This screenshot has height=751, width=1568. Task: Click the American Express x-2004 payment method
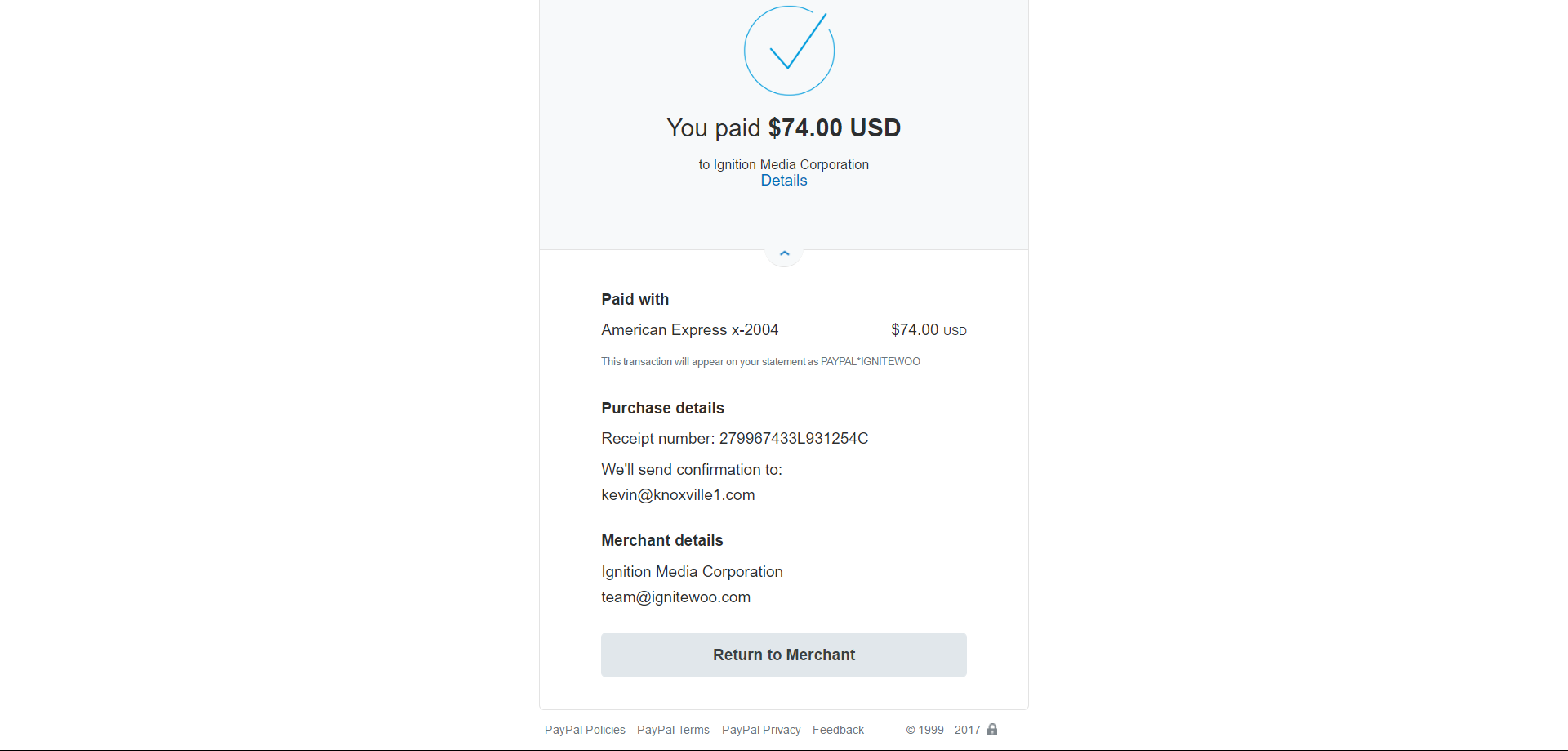(689, 330)
